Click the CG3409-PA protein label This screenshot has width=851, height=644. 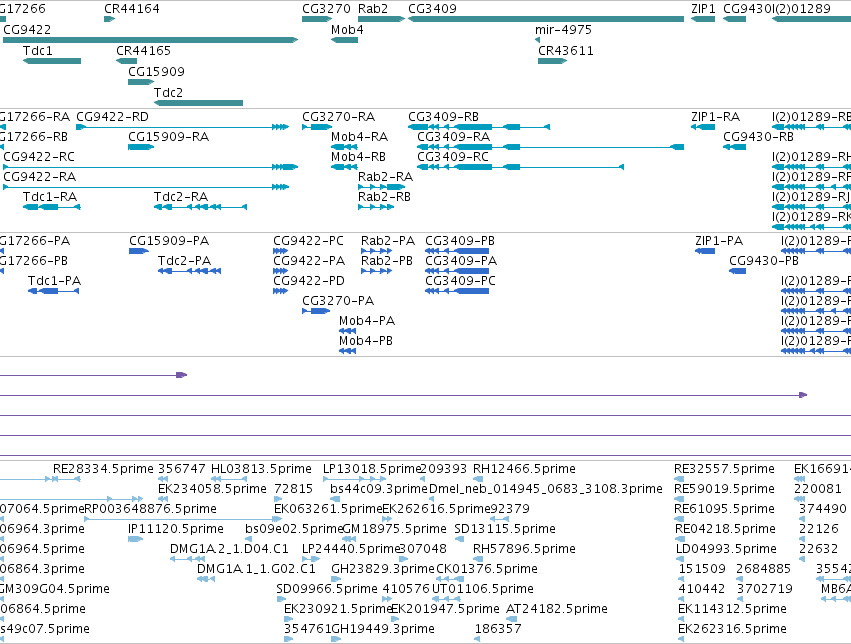click(461, 261)
